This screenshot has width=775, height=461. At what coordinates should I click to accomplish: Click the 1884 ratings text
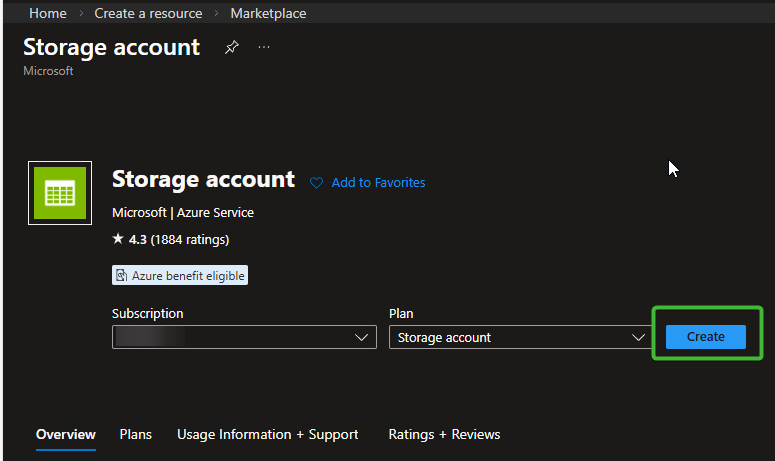(x=190, y=240)
